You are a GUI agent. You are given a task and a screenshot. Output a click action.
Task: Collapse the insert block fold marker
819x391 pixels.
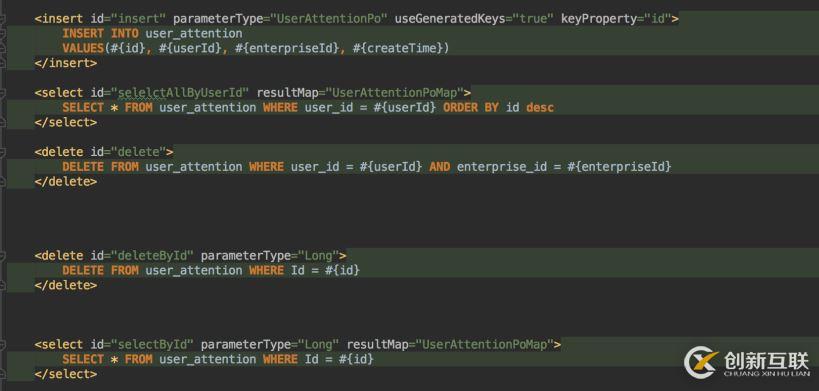click(x=3, y=19)
